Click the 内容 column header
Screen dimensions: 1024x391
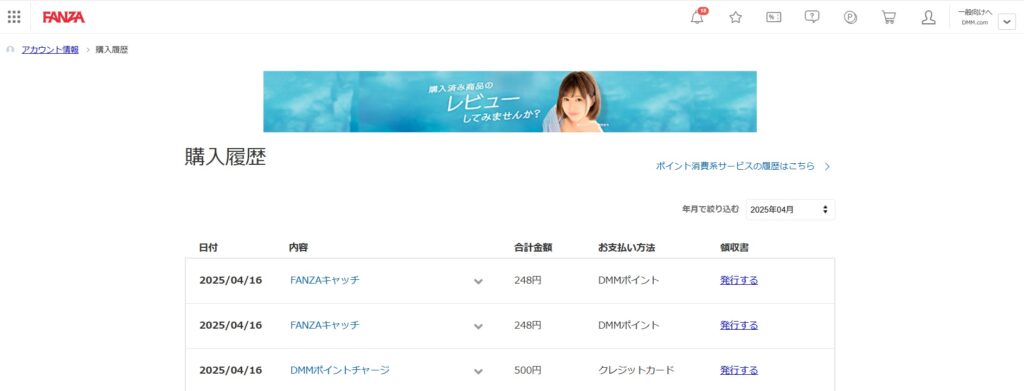point(298,248)
